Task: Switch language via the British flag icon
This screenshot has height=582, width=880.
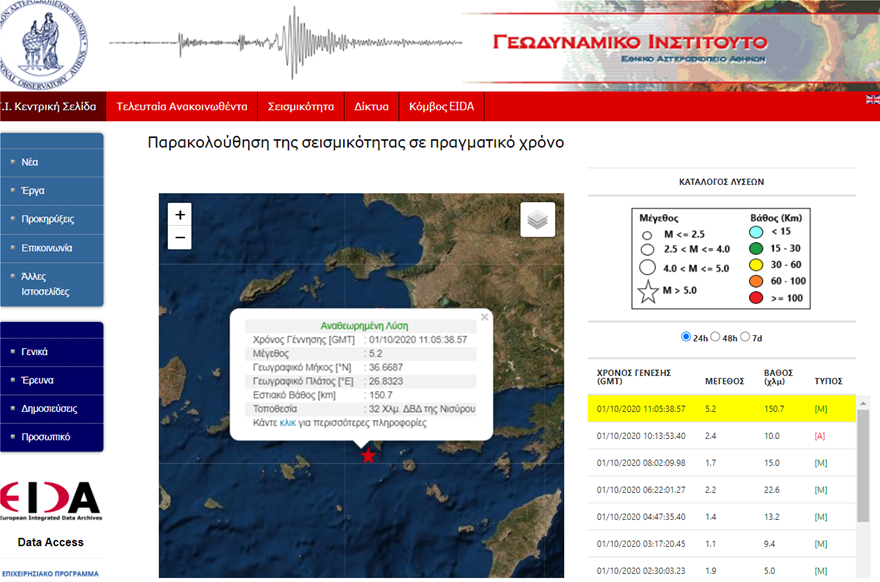Action: point(872,98)
